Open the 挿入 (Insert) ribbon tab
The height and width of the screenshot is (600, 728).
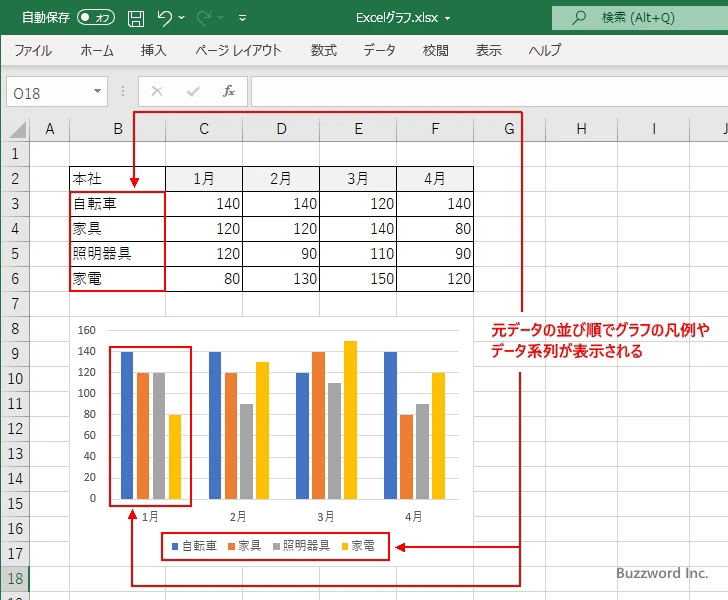pos(153,50)
